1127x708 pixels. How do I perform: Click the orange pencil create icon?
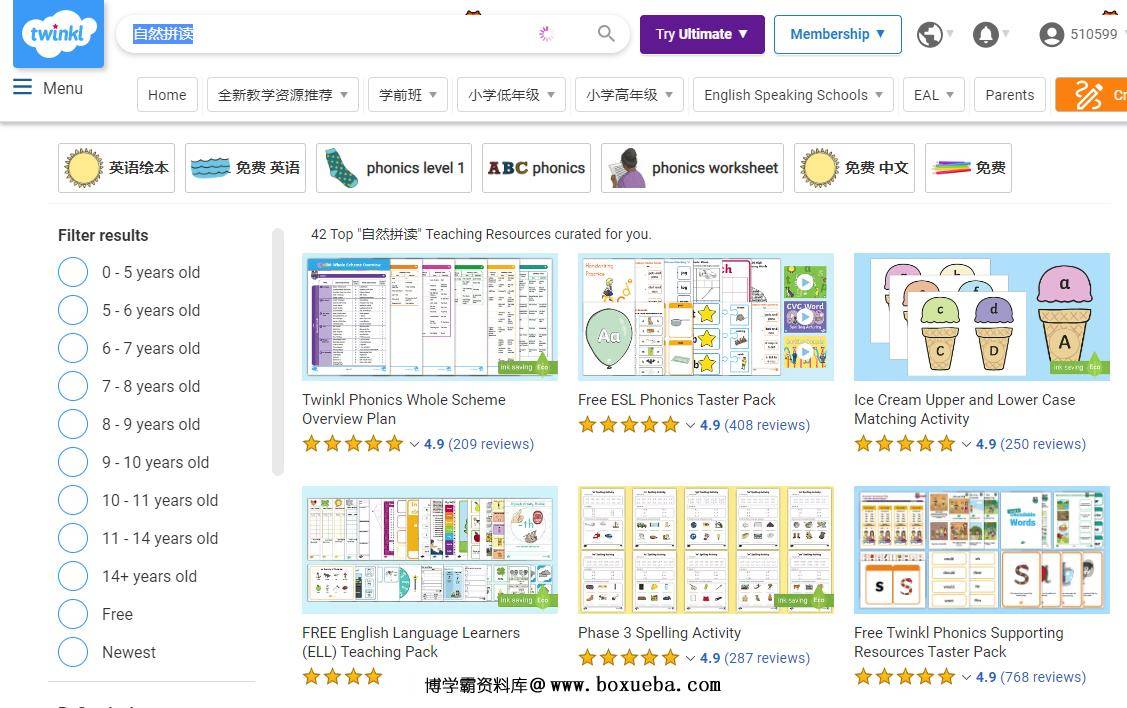tap(1087, 95)
